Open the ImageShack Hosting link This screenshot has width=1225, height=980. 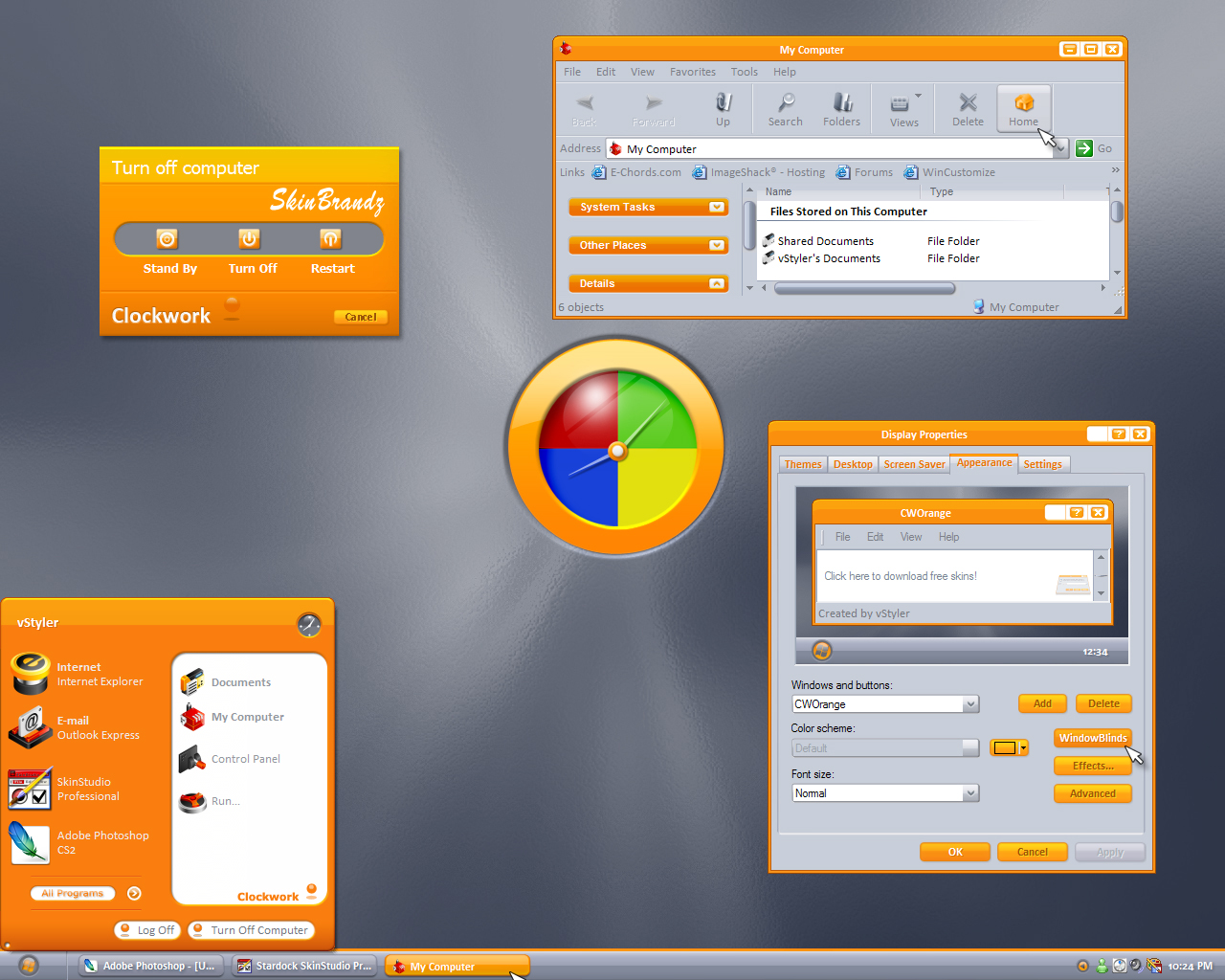click(759, 172)
